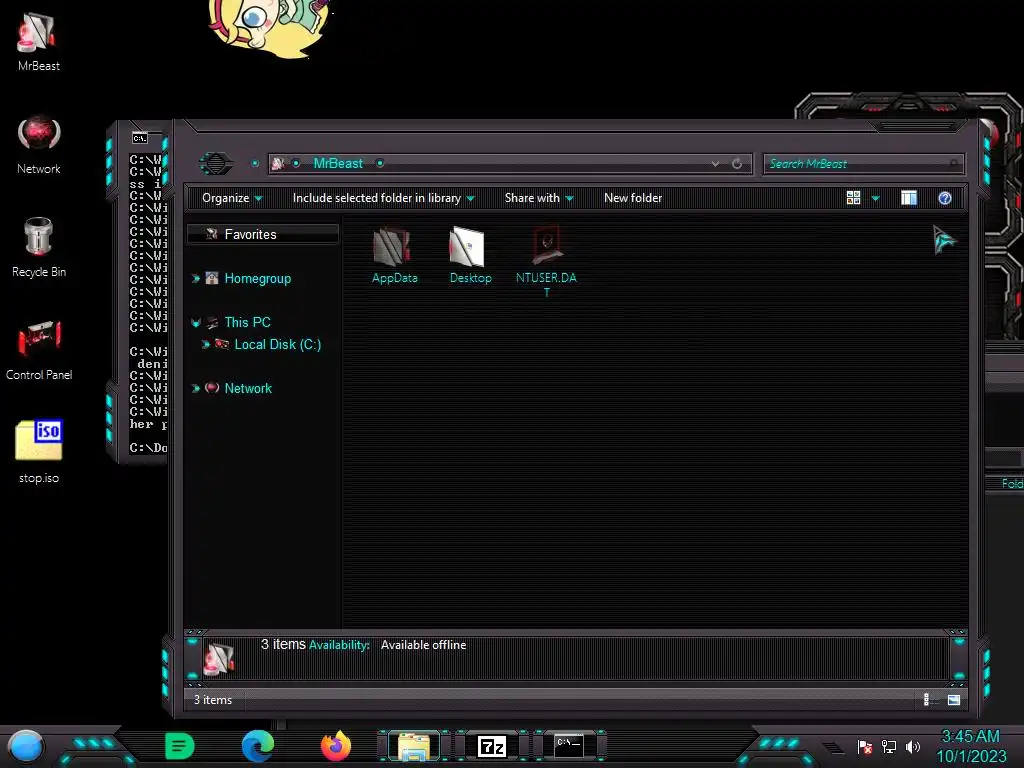The width and height of the screenshot is (1024, 768).
Task: Click the change view icon
Action: [854, 198]
